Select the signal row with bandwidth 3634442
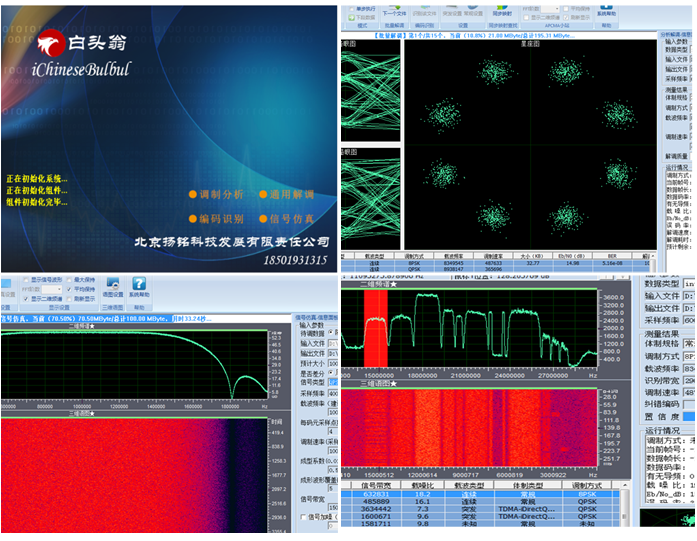The image size is (697, 541). coord(480,509)
